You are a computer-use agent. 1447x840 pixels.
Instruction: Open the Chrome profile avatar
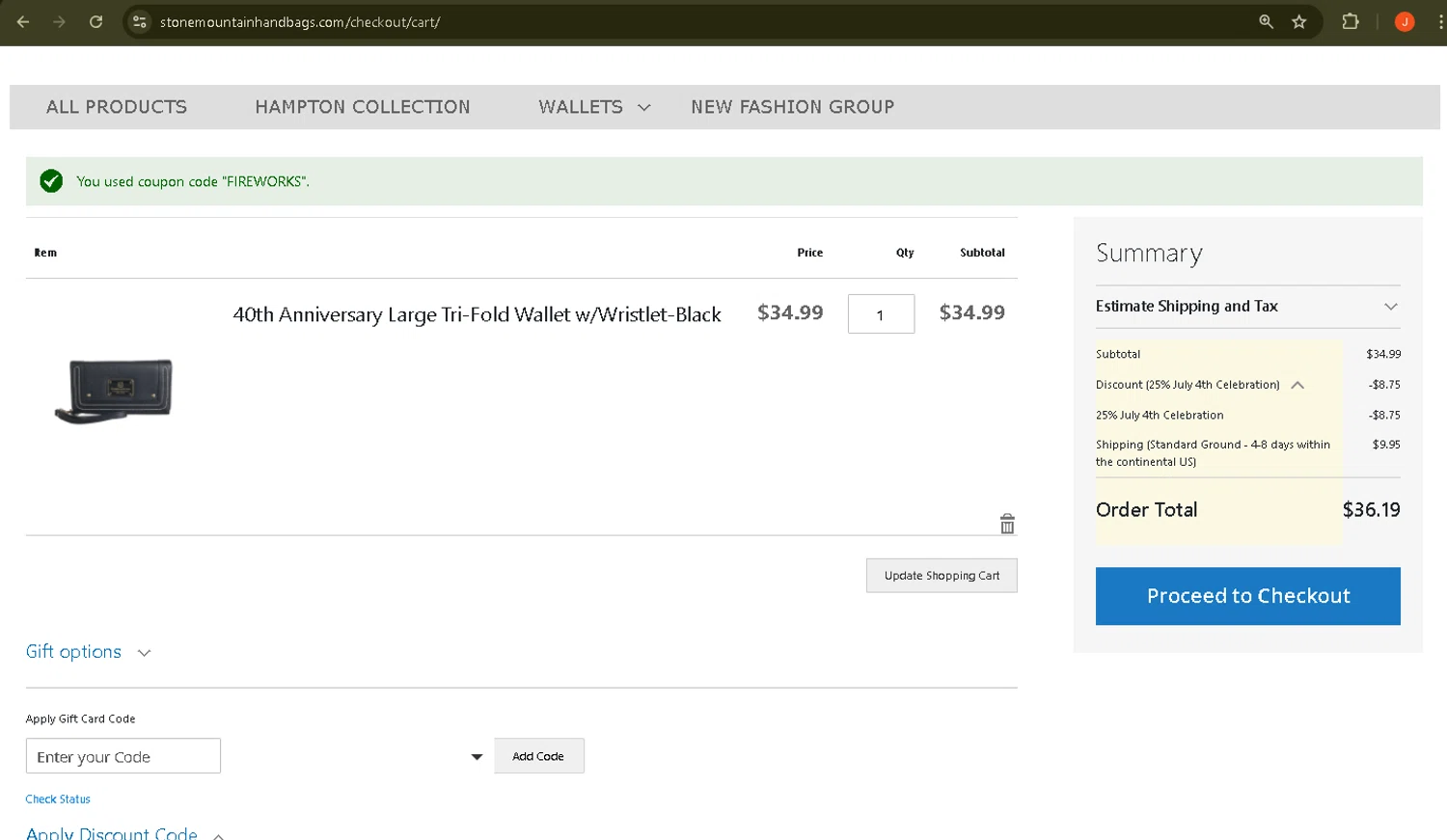click(x=1405, y=21)
